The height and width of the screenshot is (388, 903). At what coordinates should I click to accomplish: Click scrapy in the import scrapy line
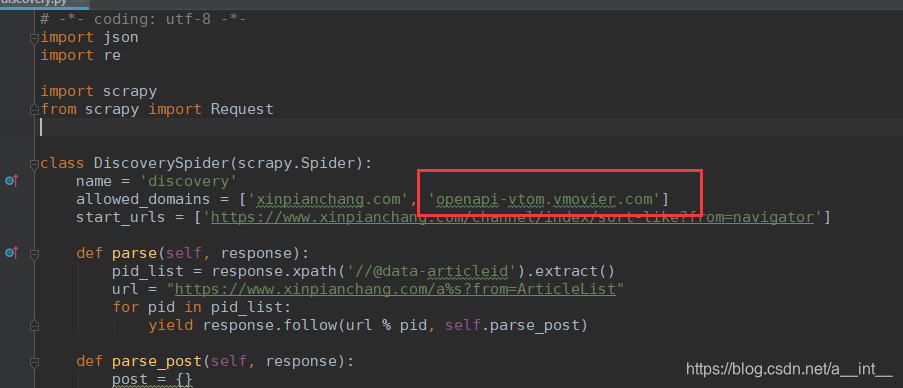coord(130,92)
